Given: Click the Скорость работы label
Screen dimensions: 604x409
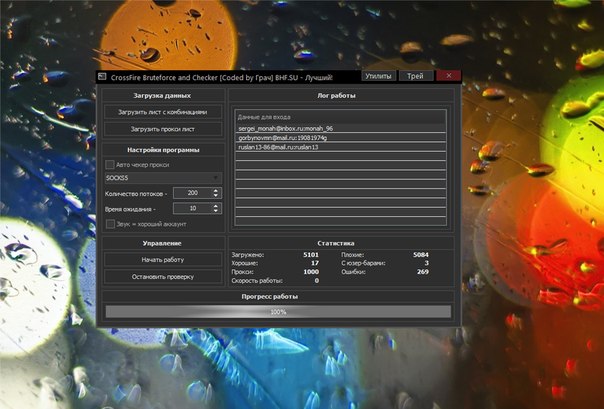Looking at the screenshot, I should [x=257, y=281].
